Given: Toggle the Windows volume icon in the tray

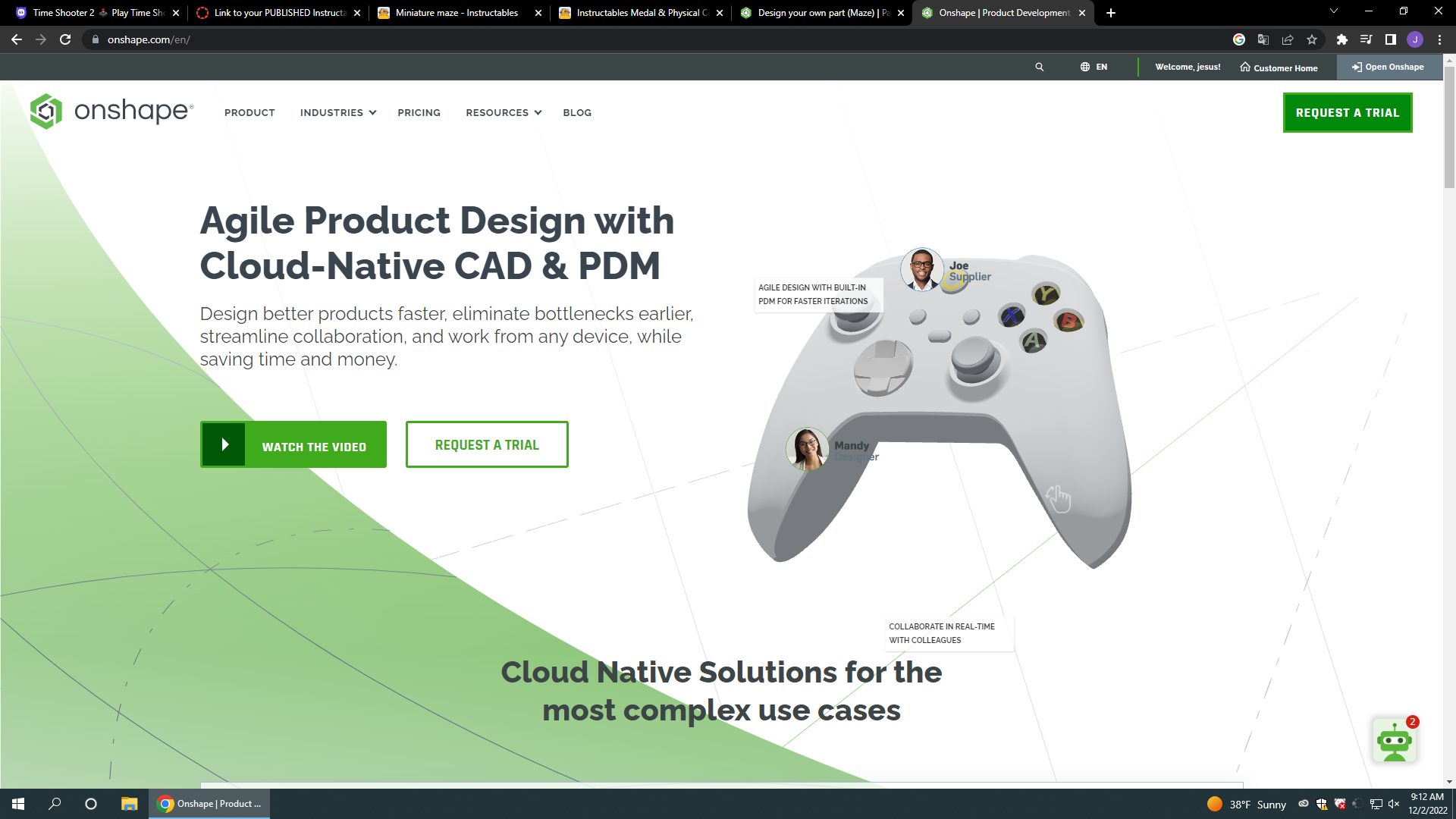Looking at the screenshot, I should 1394,804.
